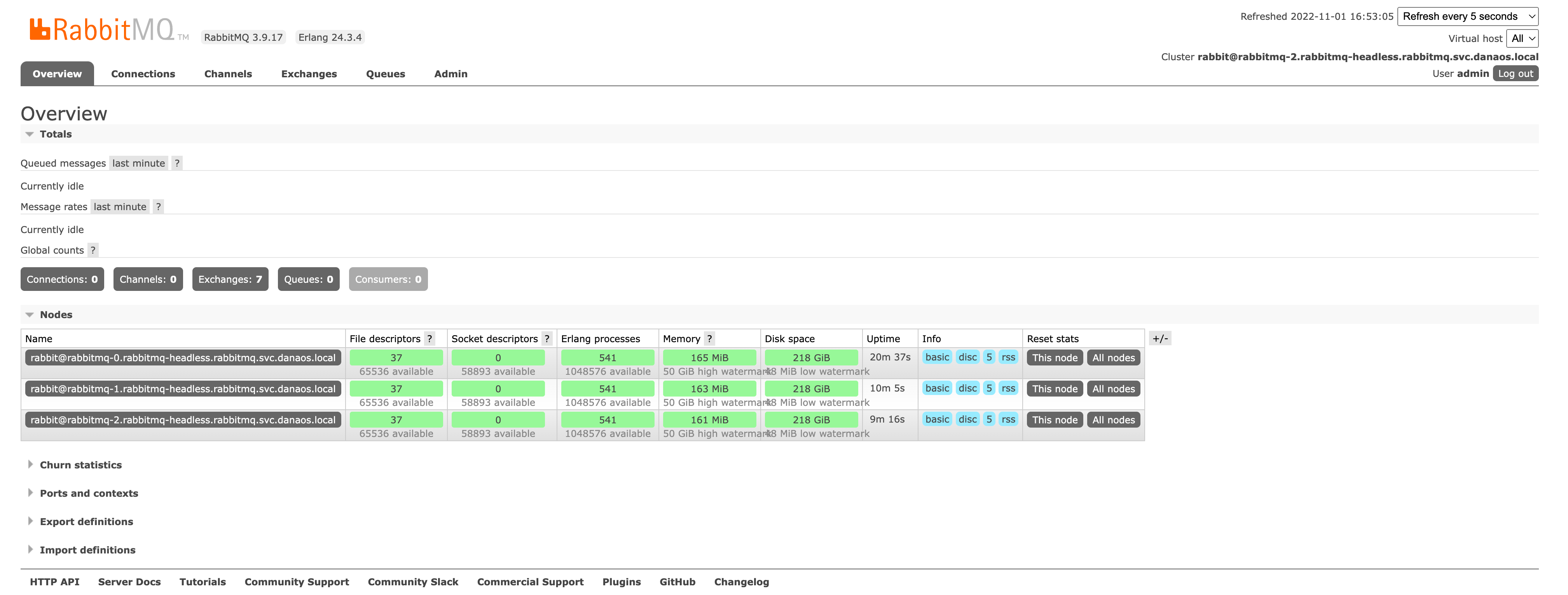Screen dimensions: 1568x595
Task: Click Global counts help question mark
Action: [x=93, y=250]
